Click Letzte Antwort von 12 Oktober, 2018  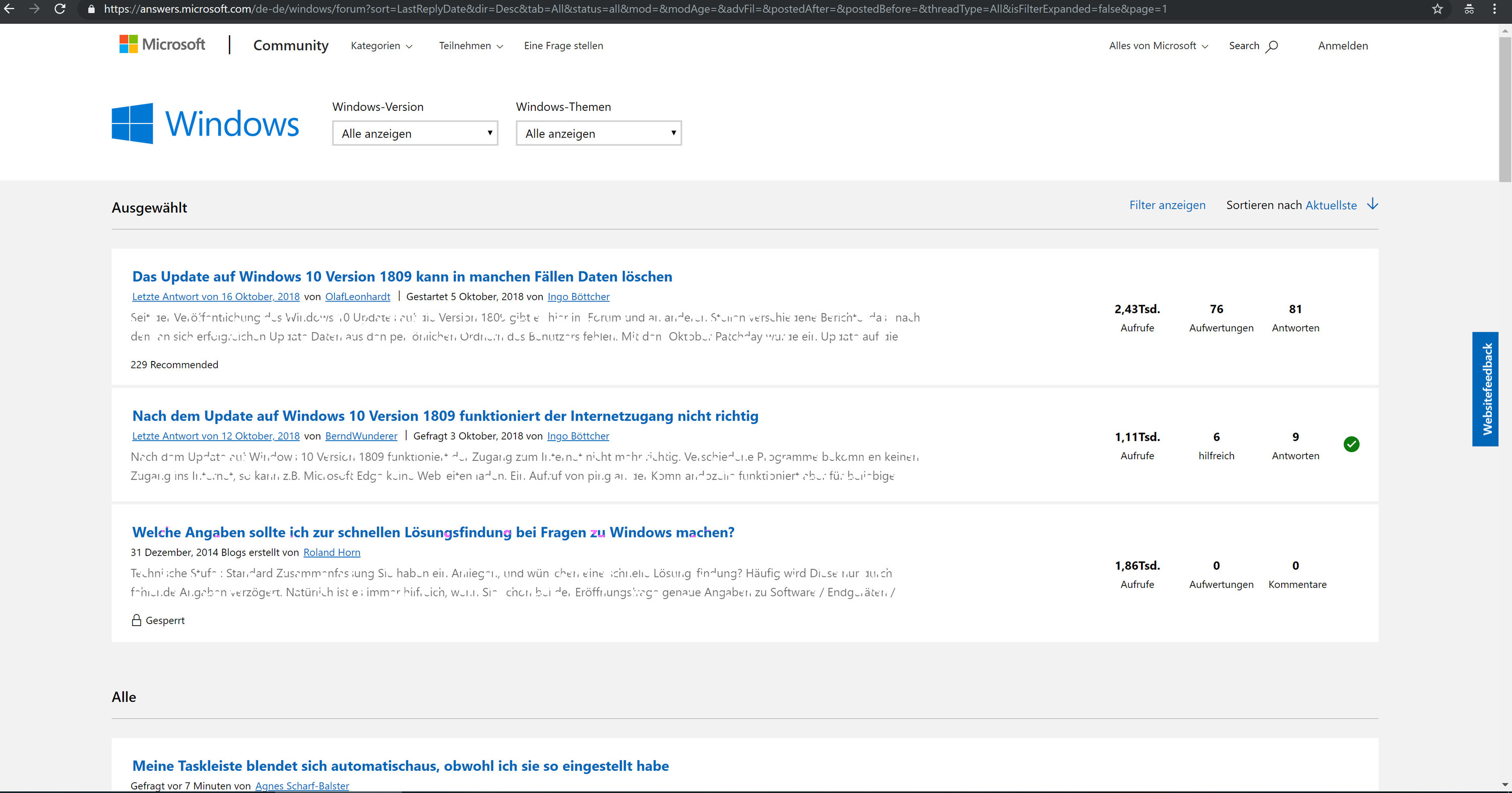(215, 436)
